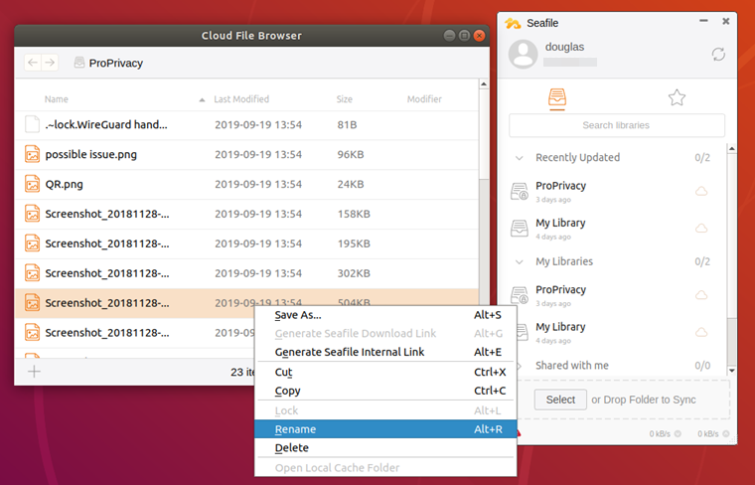The image size is (755, 485).
Task: Collapse the My Libraries section
Action: pos(519,262)
